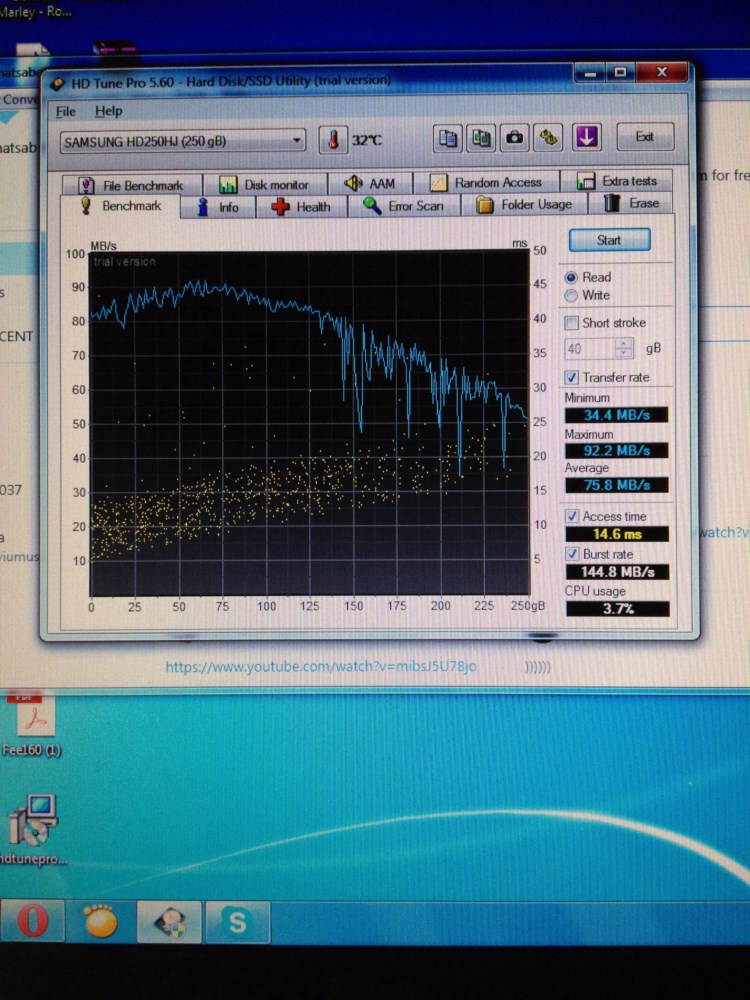Open the HD Tune options icon
This screenshot has height=1000, width=750.
(x=548, y=137)
